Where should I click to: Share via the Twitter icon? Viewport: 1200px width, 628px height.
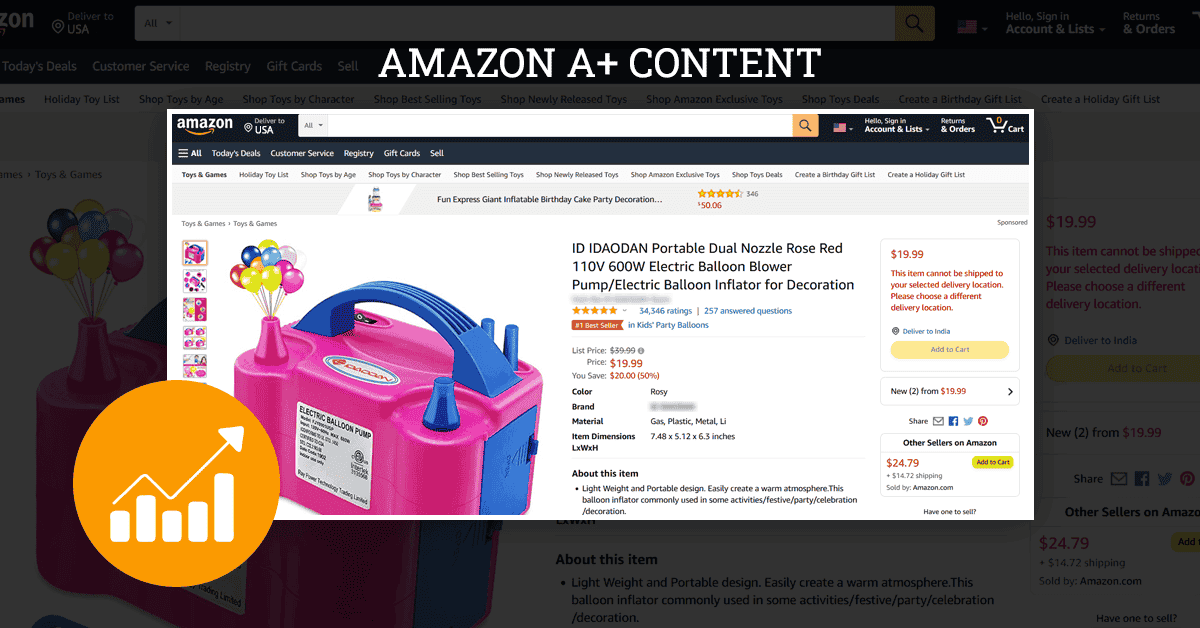[968, 421]
